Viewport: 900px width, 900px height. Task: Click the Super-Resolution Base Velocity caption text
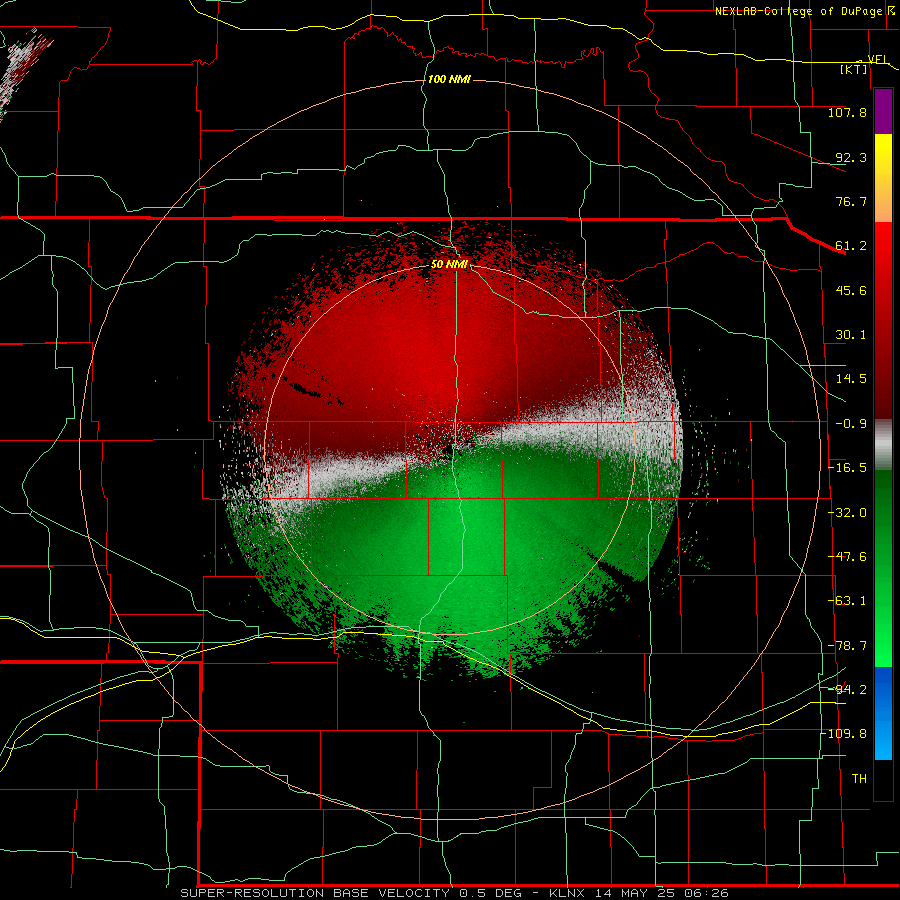[x=454, y=893]
